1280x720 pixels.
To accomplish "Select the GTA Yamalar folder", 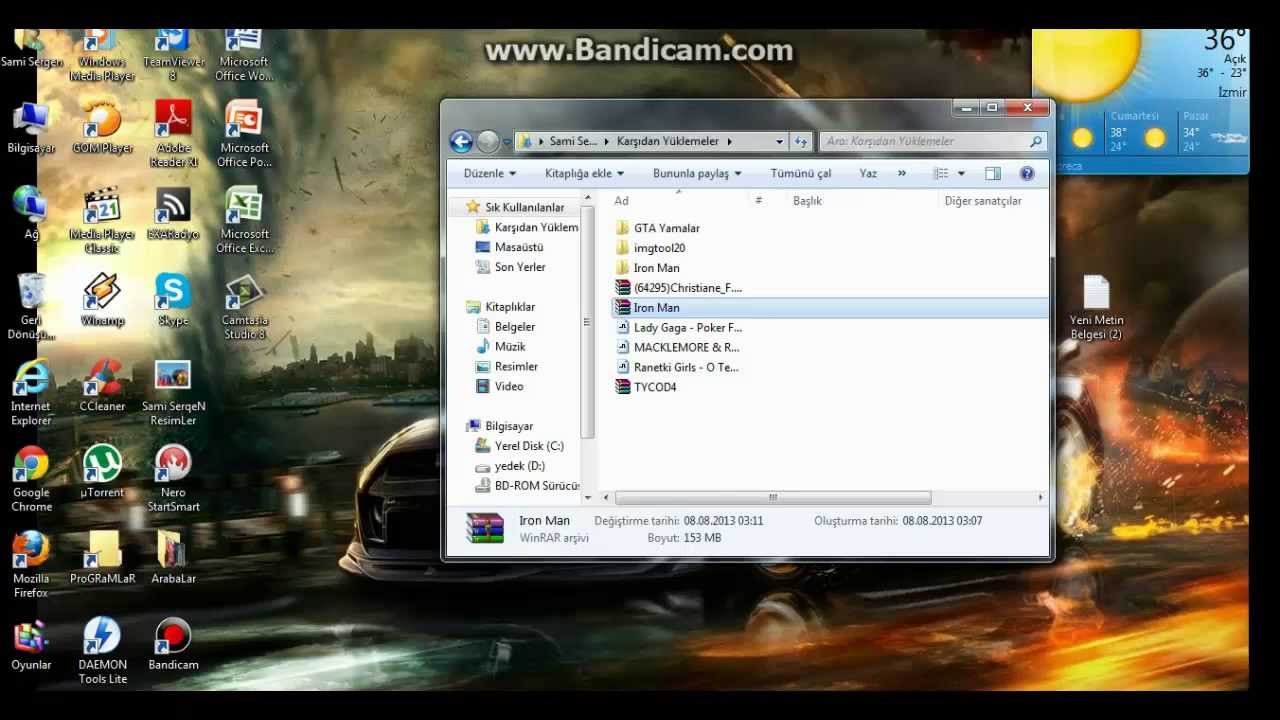I will pos(666,228).
